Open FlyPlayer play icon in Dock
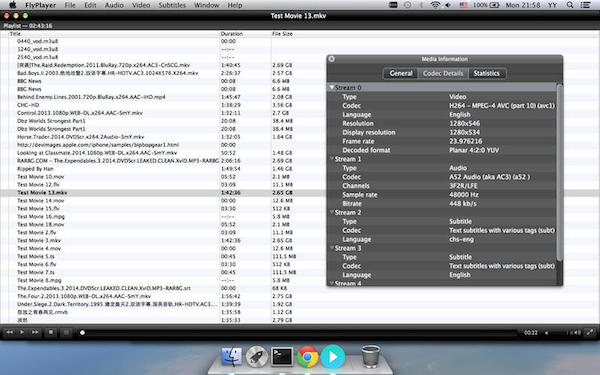The width and height of the screenshot is (600, 375). 333,357
